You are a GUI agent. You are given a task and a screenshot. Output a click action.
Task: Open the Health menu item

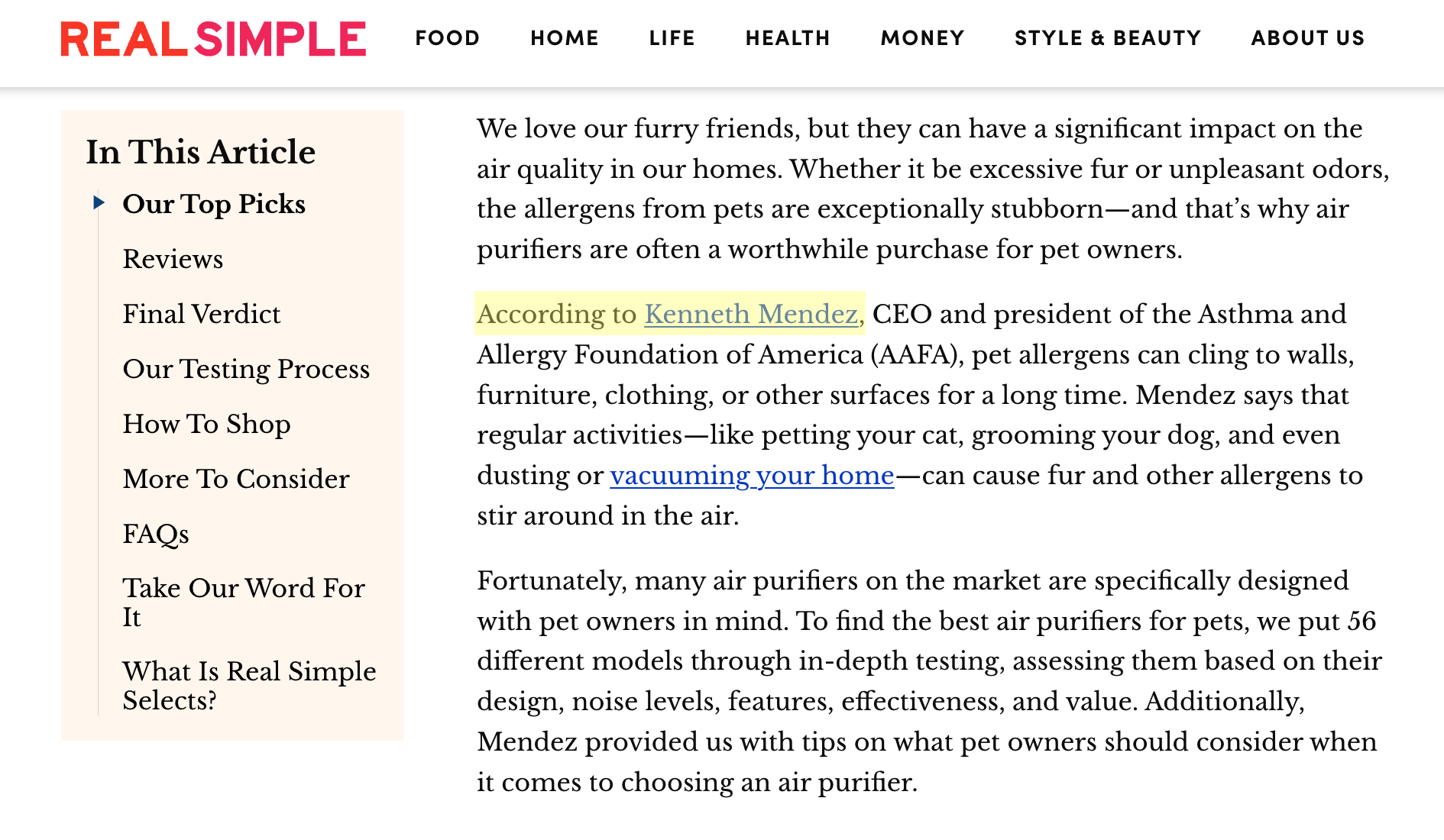click(788, 38)
